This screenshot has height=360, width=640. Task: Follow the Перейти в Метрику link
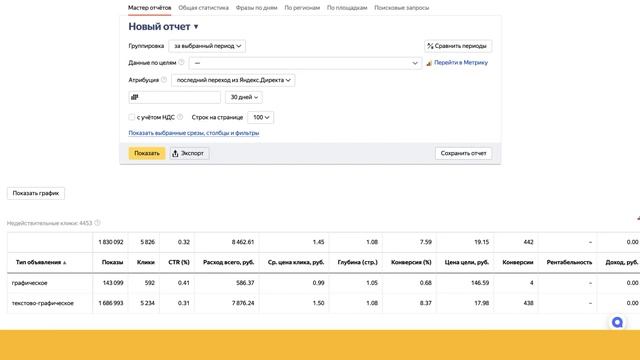tap(461, 63)
